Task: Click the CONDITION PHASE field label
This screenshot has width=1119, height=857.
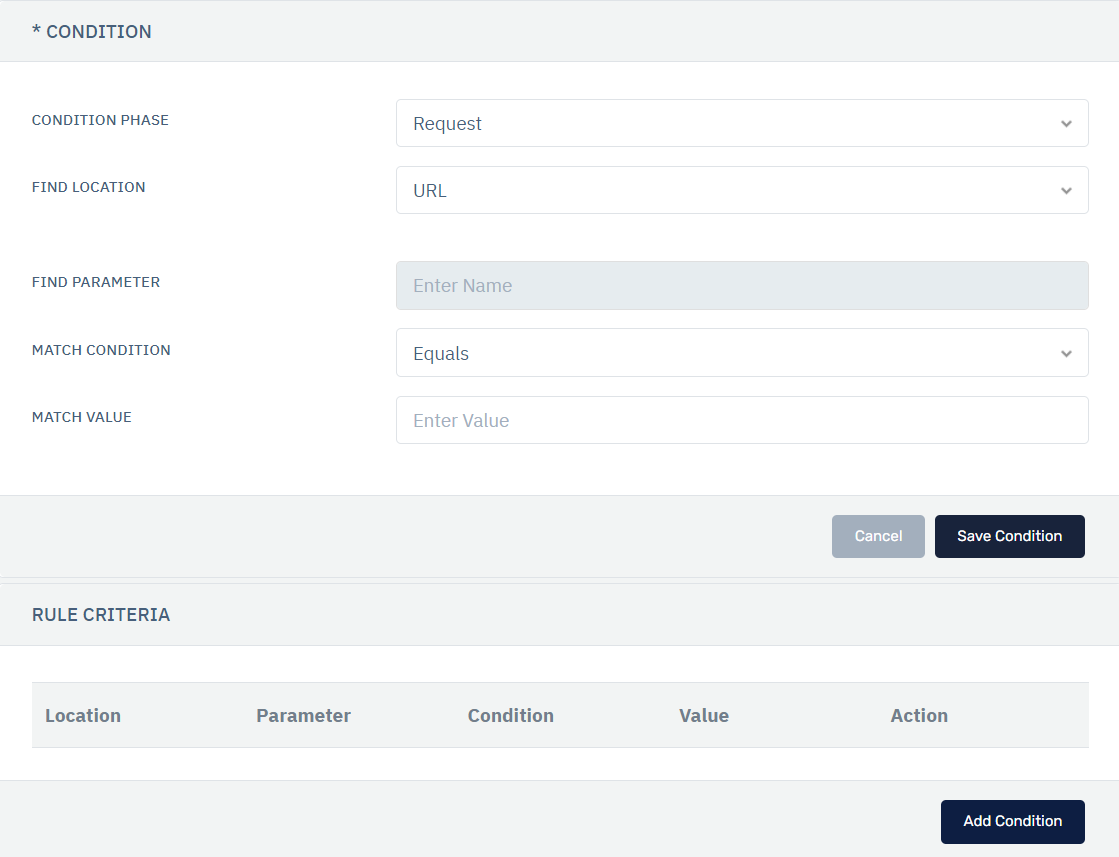Action: point(100,120)
